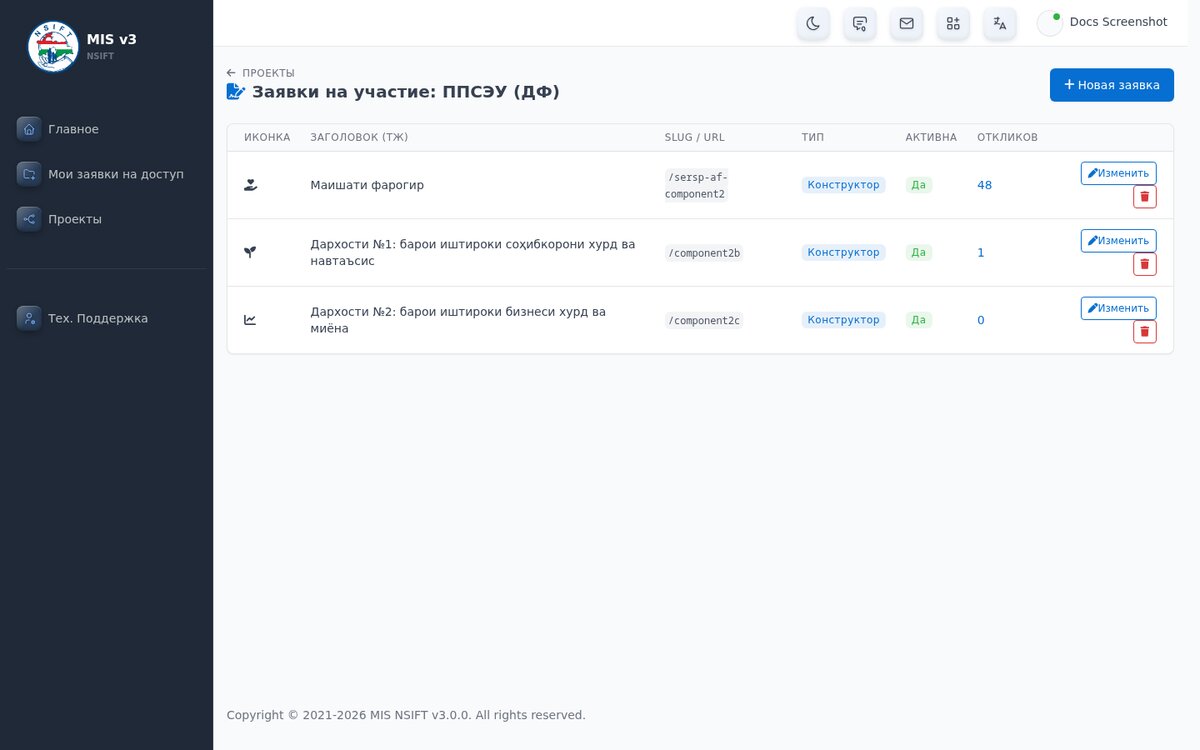Click the edit-form icon beside page title
The image size is (1200, 750).
click(x=236, y=92)
